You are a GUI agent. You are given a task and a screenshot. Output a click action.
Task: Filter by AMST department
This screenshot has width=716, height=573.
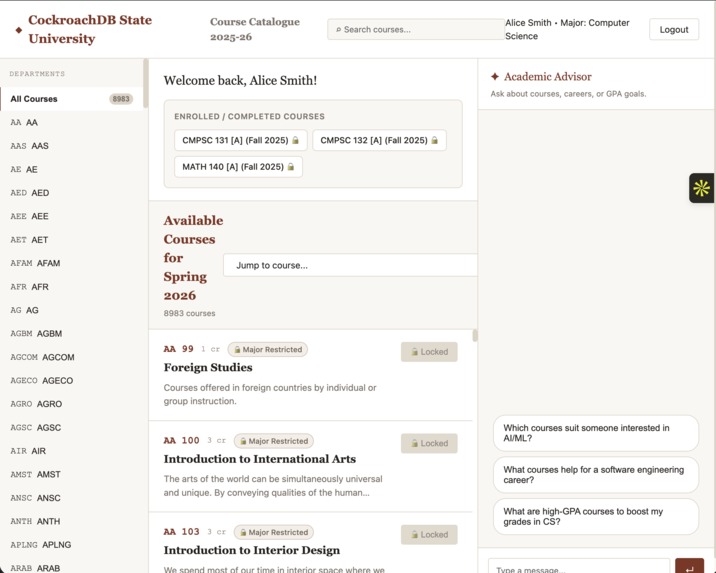click(72, 474)
